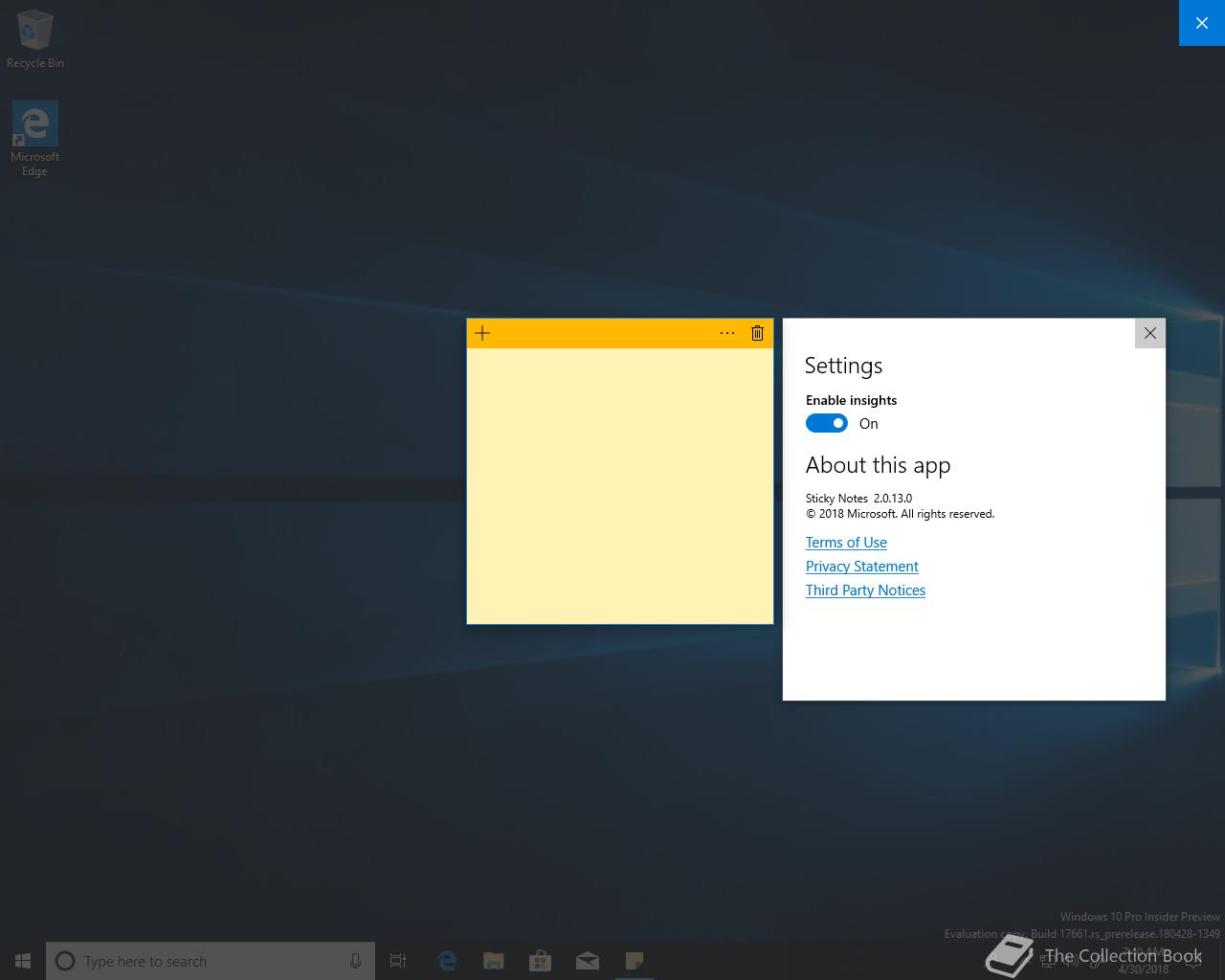This screenshot has width=1225, height=980.
Task: Click the blue close button at top-right corner
Action: coord(1202,23)
